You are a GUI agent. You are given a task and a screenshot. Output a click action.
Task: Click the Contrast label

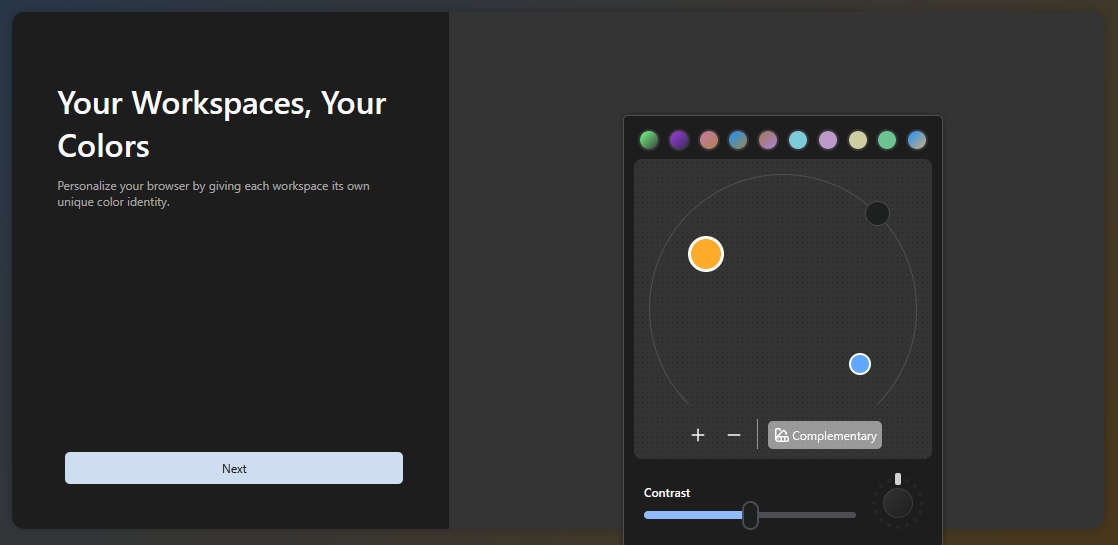(x=667, y=493)
